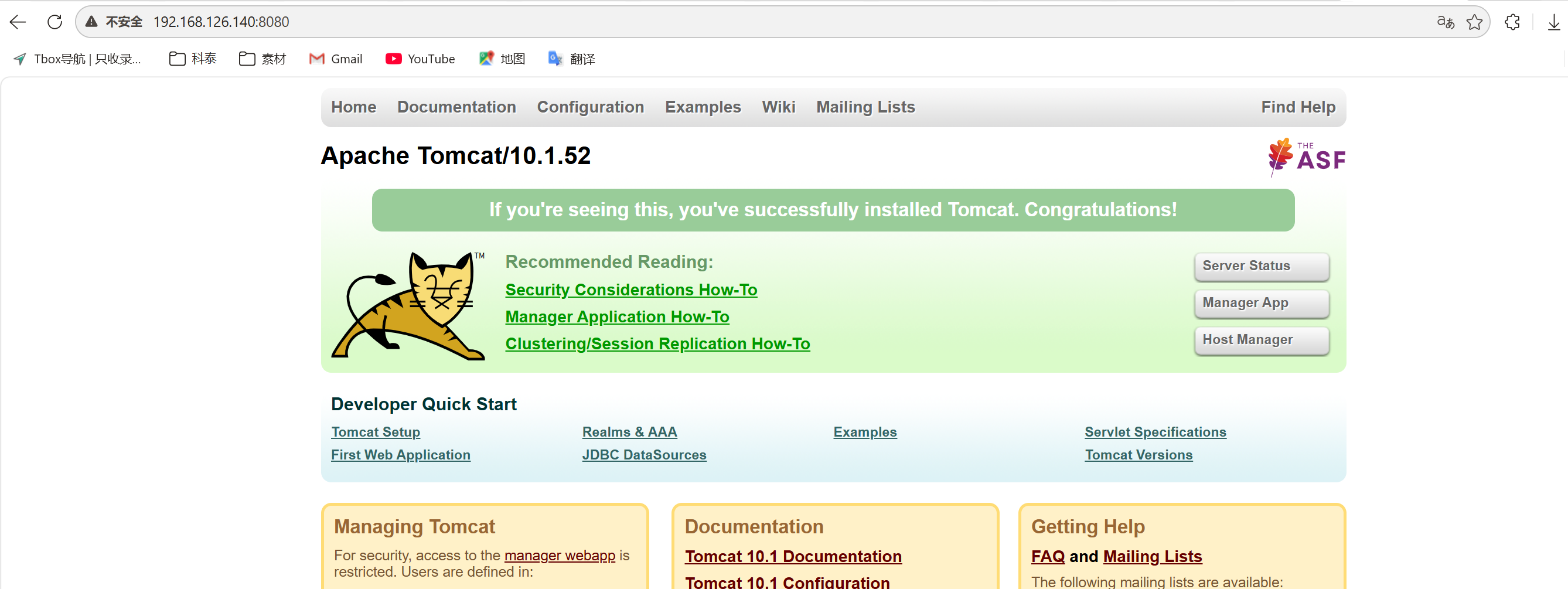Image resolution: width=1568 pixels, height=589 pixels.
Task: Open Manager Application How-To link
Action: click(x=617, y=316)
